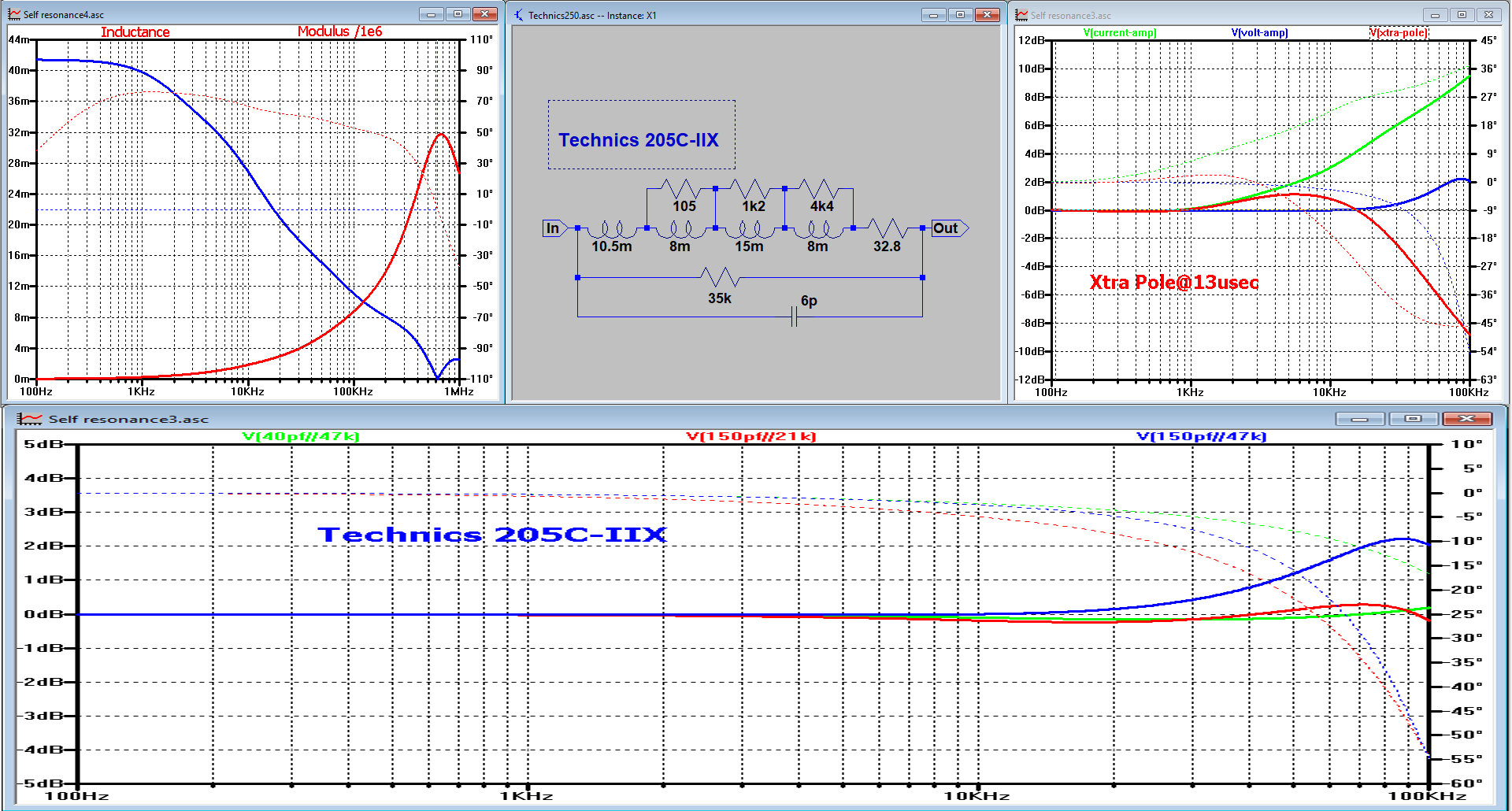The width and height of the screenshot is (1512, 811).
Task: Click the Technics 205C-IIX schematic title text
Action: pyautogui.click(x=639, y=140)
